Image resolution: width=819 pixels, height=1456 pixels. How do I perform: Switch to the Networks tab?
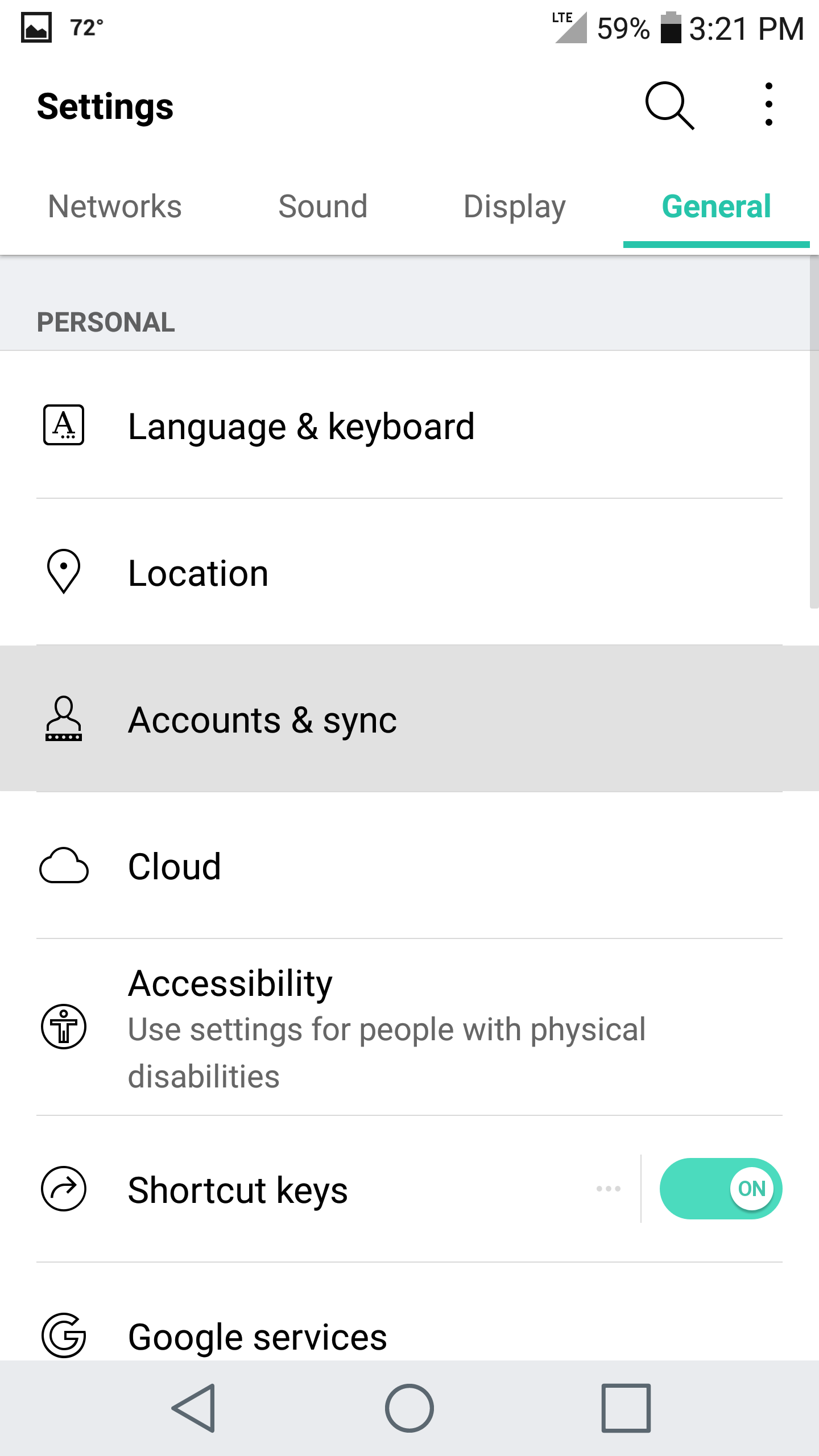click(x=115, y=206)
